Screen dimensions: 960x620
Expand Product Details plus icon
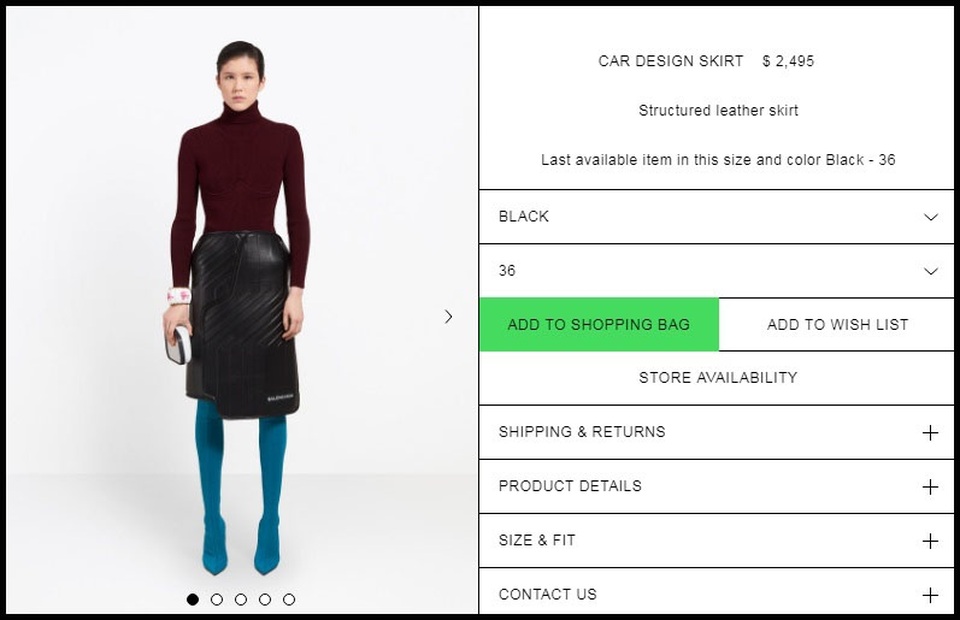click(x=930, y=487)
